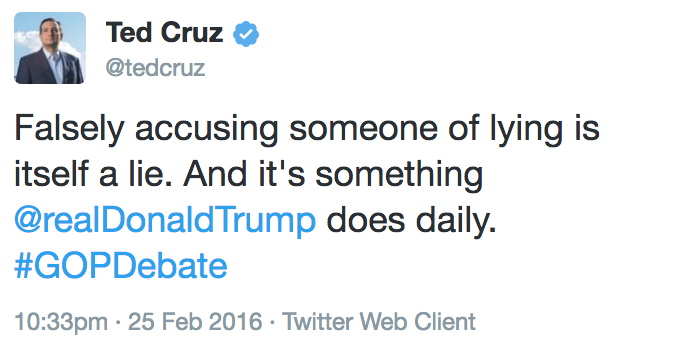Click the Ted Cruz display name
This screenshot has width=690, height=362.
click(x=164, y=33)
